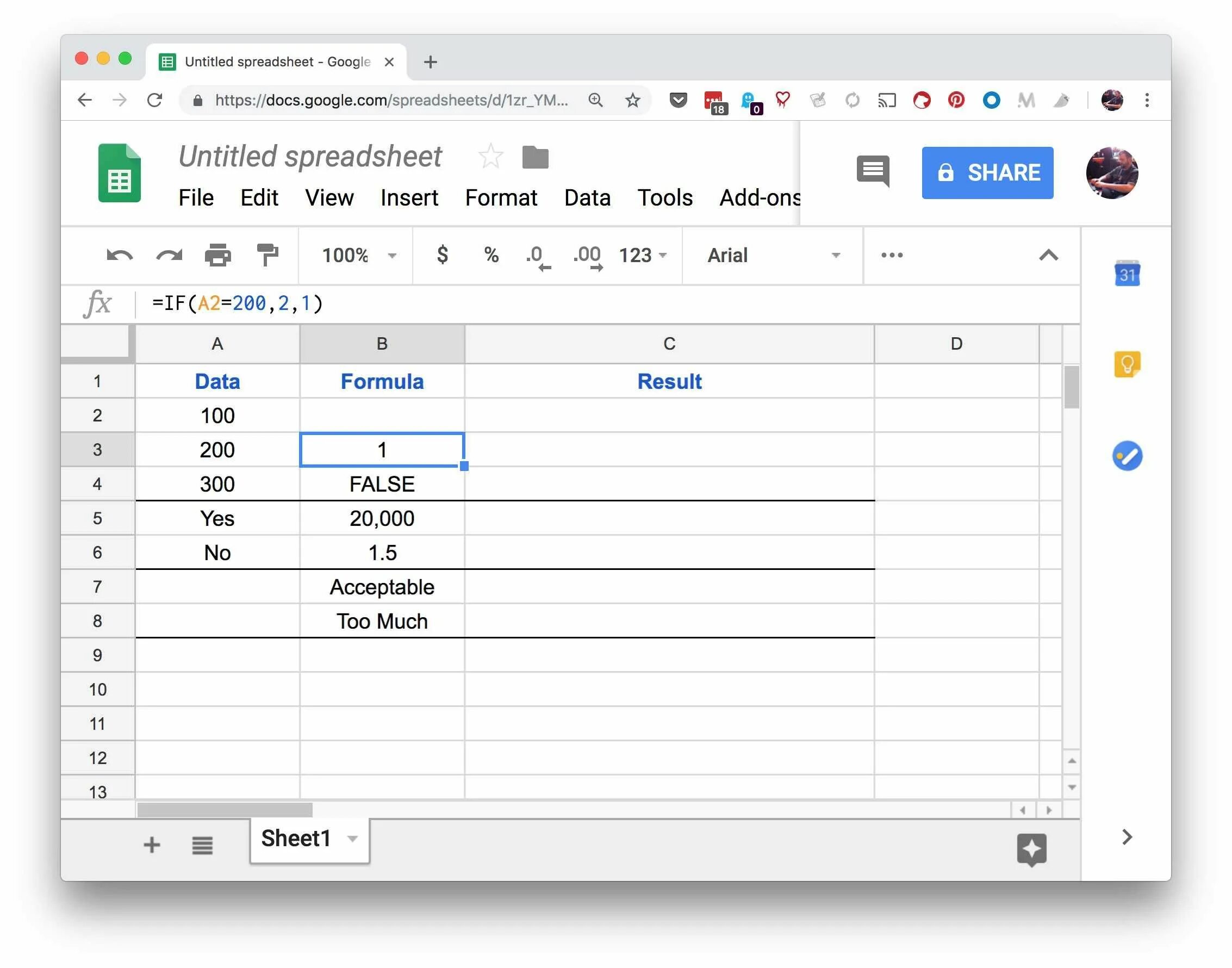The width and height of the screenshot is (1232, 968).
Task: Star the Untitled spreadsheet document
Action: (x=490, y=157)
